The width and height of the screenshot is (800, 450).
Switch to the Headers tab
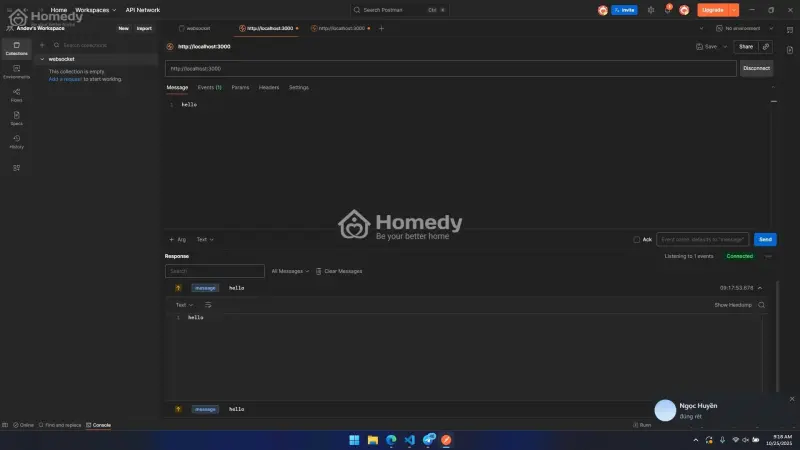point(269,88)
